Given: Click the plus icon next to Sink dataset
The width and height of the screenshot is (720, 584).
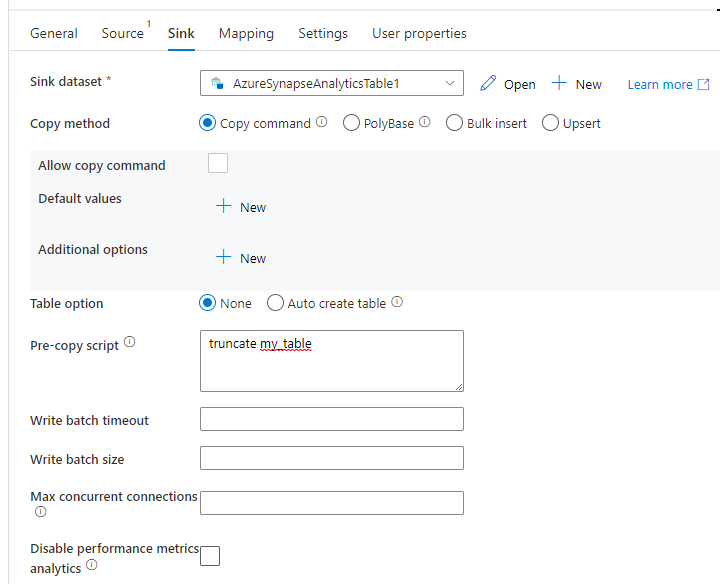Looking at the screenshot, I should pos(559,83).
